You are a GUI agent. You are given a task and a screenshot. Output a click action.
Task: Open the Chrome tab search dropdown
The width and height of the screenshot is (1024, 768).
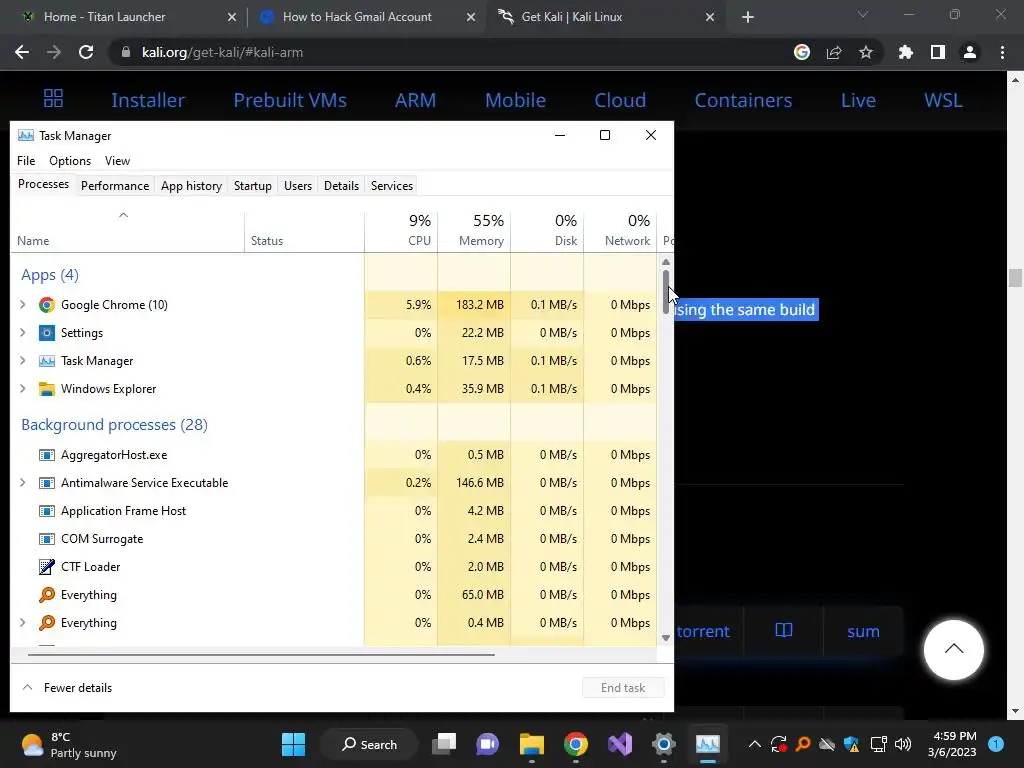(863, 14)
